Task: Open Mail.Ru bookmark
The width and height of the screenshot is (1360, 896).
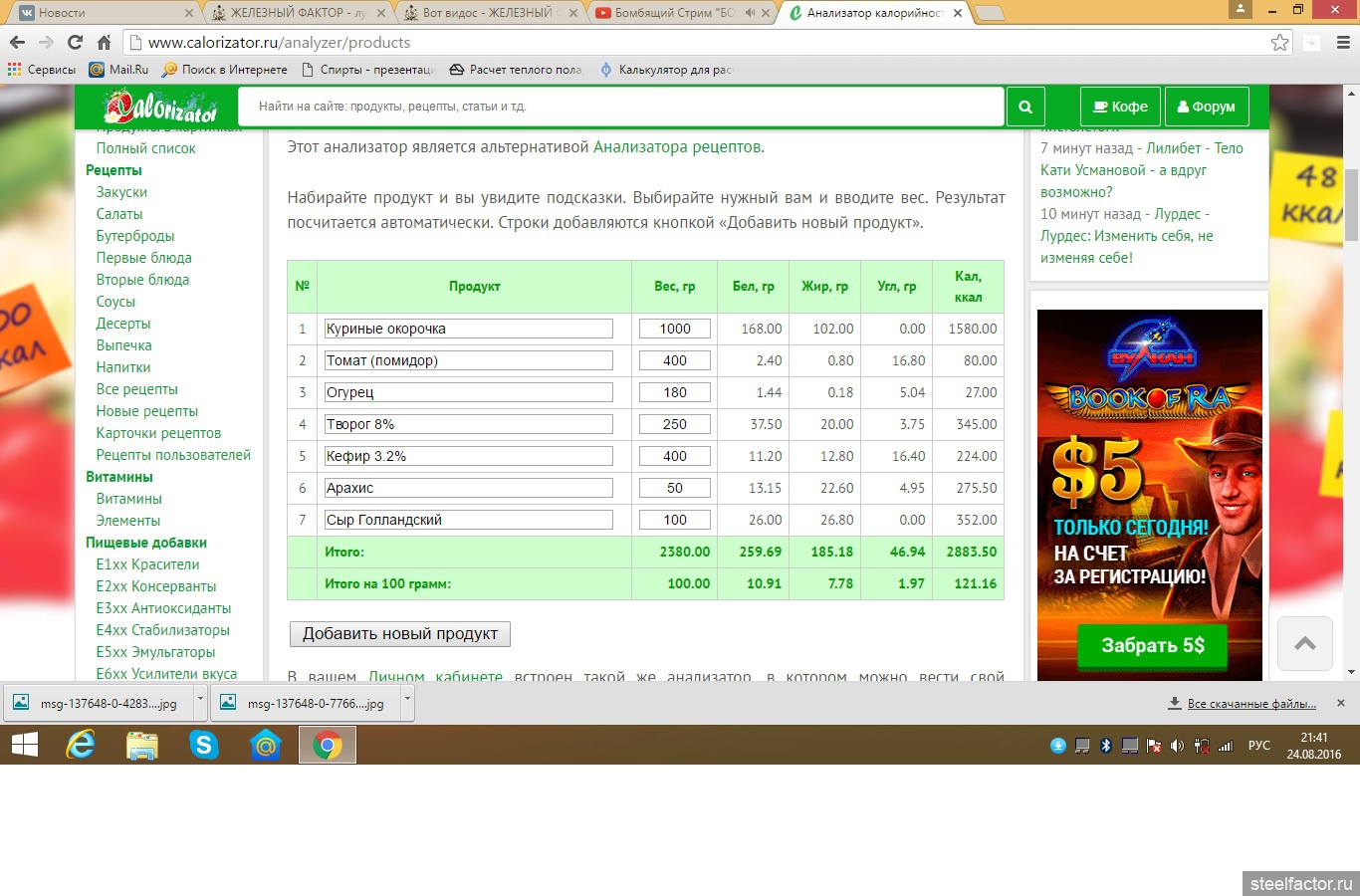Action: (118, 70)
